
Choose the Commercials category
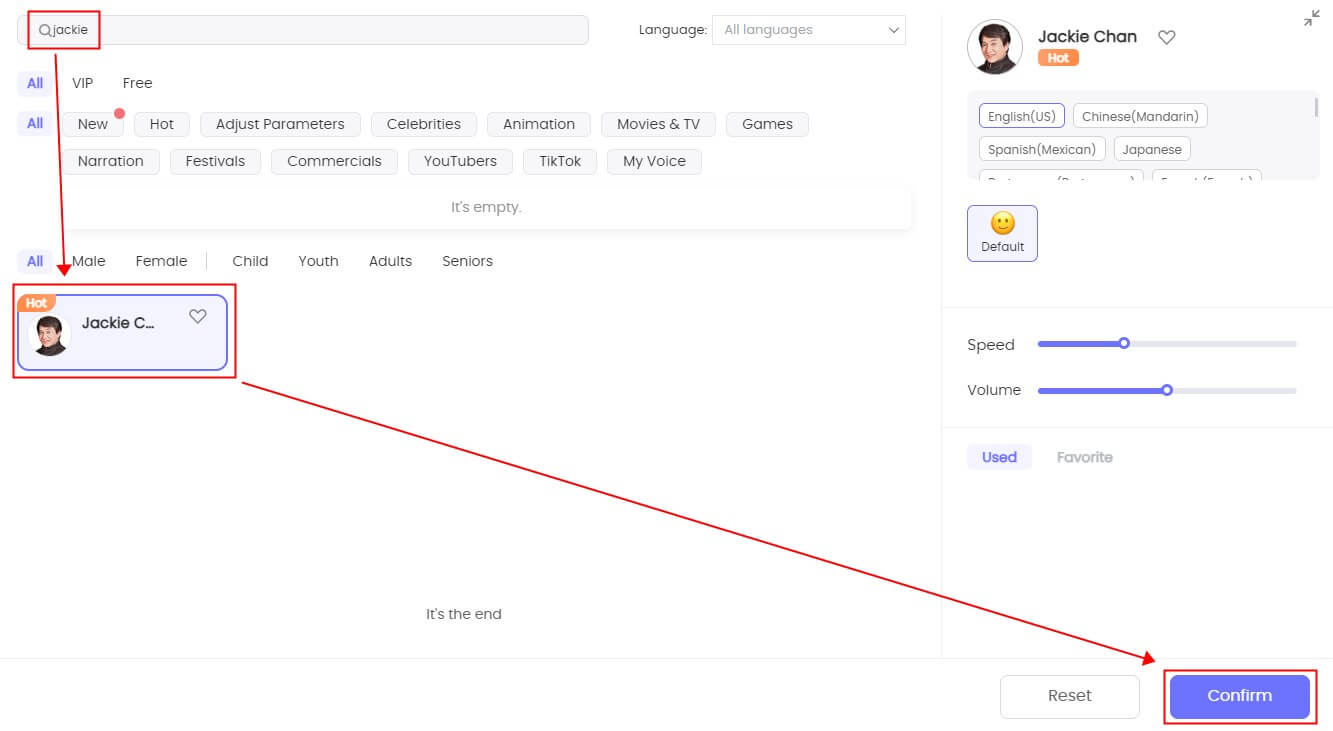(334, 161)
